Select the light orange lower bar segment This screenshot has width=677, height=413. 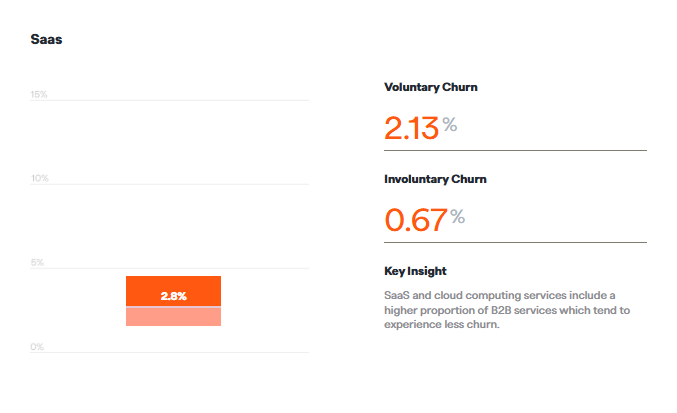(x=173, y=316)
